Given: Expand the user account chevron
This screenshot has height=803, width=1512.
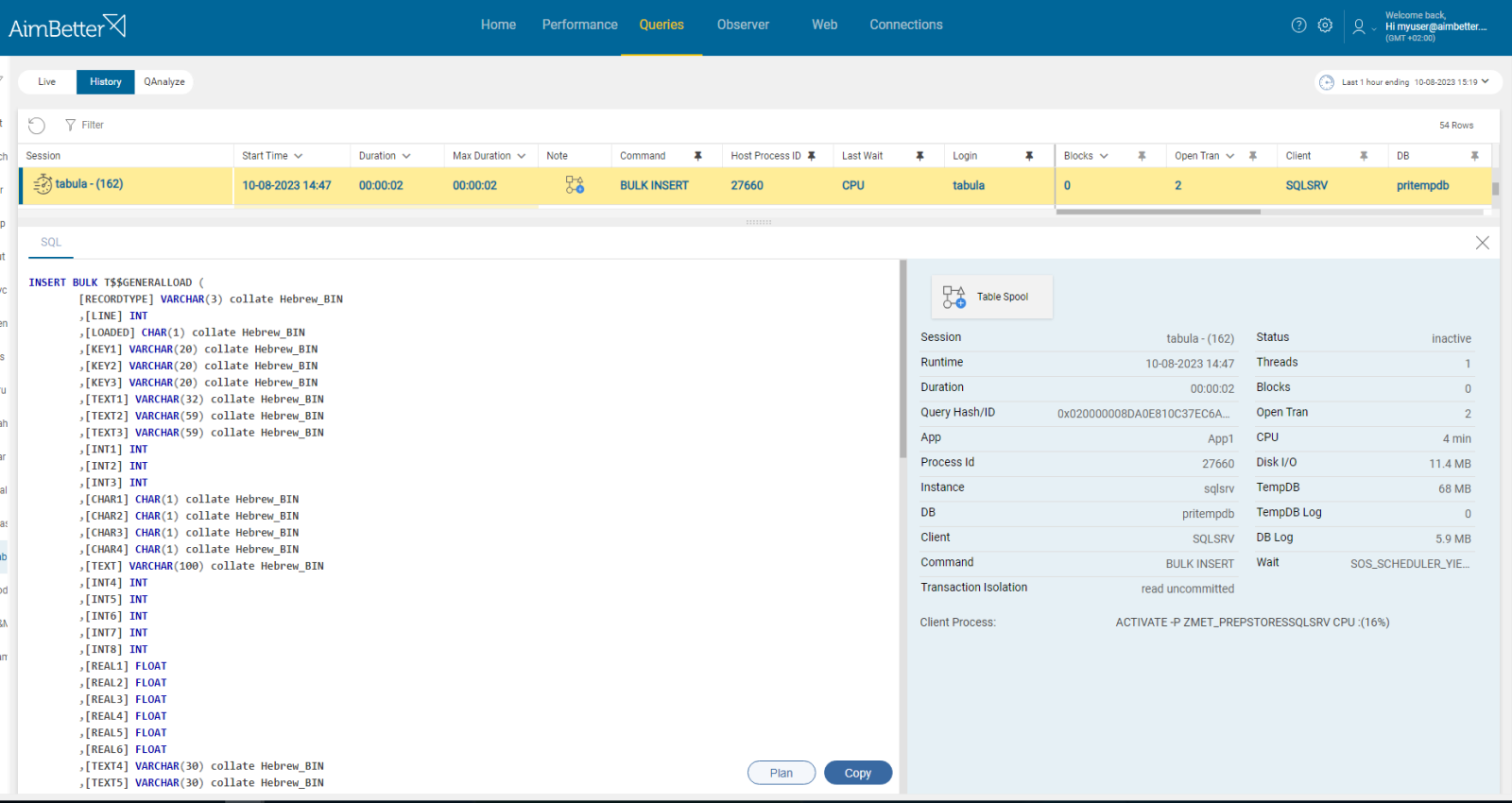Looking at the screenshot, I should point(1373,28).
